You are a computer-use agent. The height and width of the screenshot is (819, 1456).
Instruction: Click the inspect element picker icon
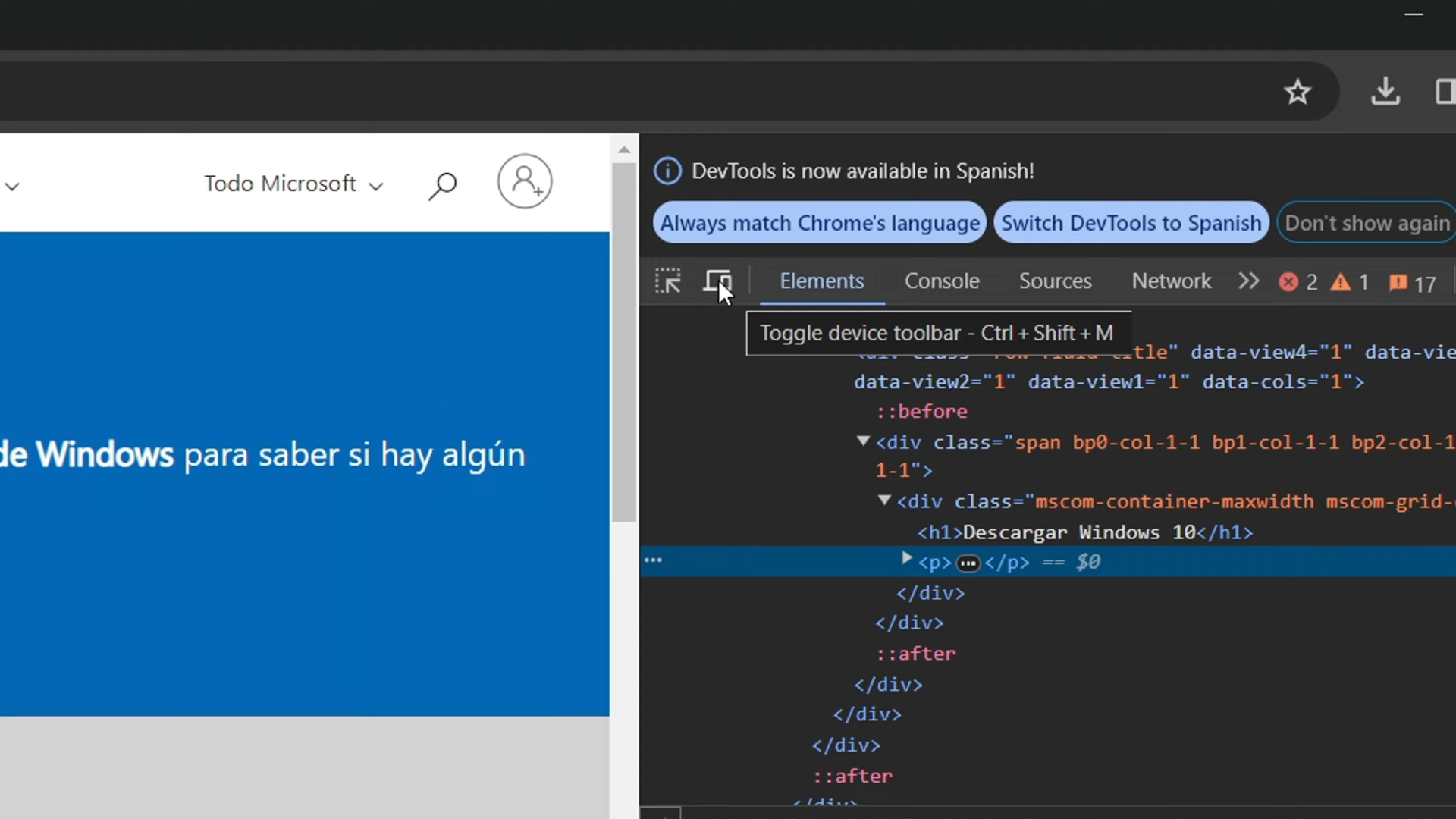tap(667, 281)
